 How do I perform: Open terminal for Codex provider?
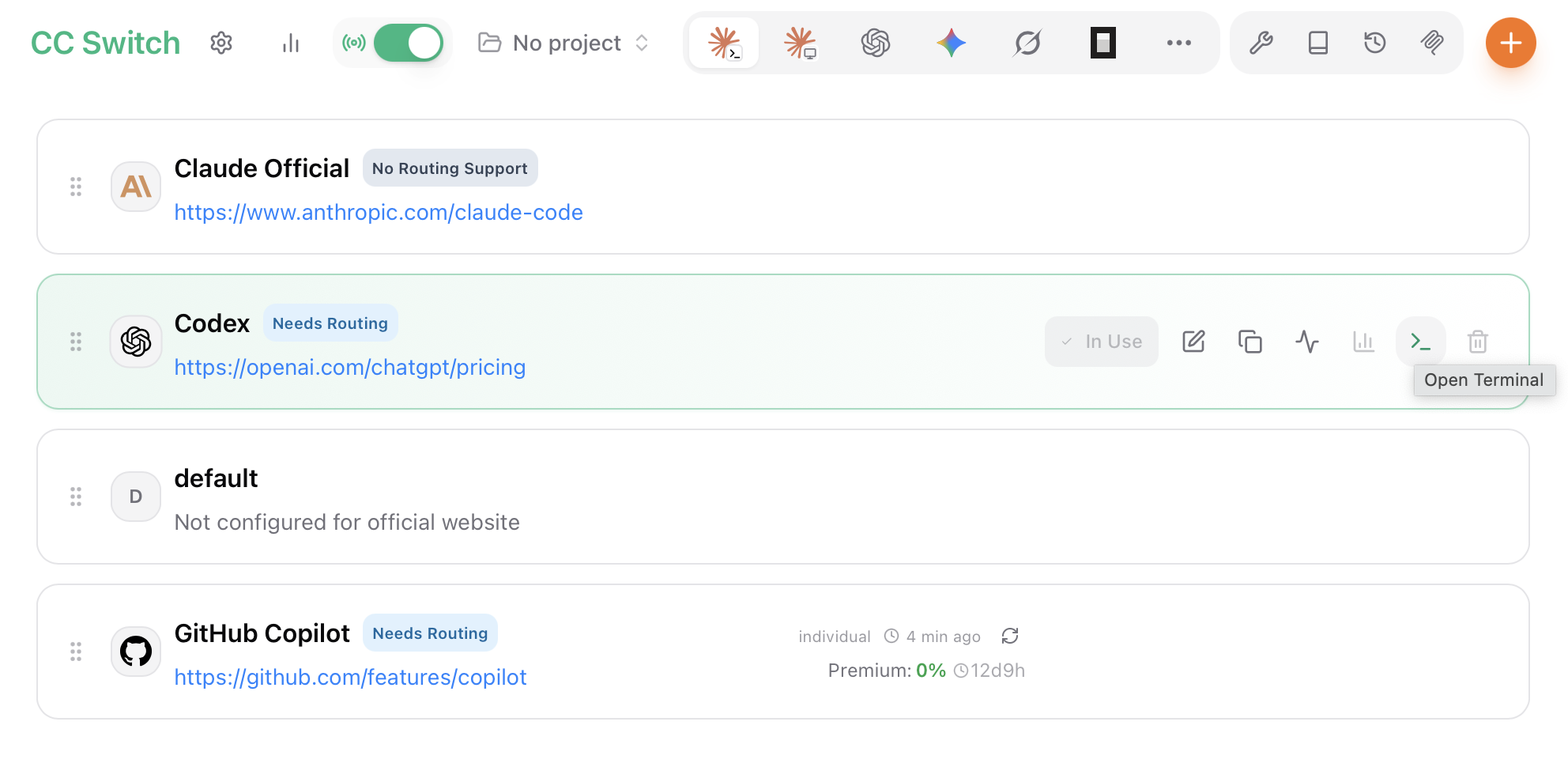[1421, 342]
